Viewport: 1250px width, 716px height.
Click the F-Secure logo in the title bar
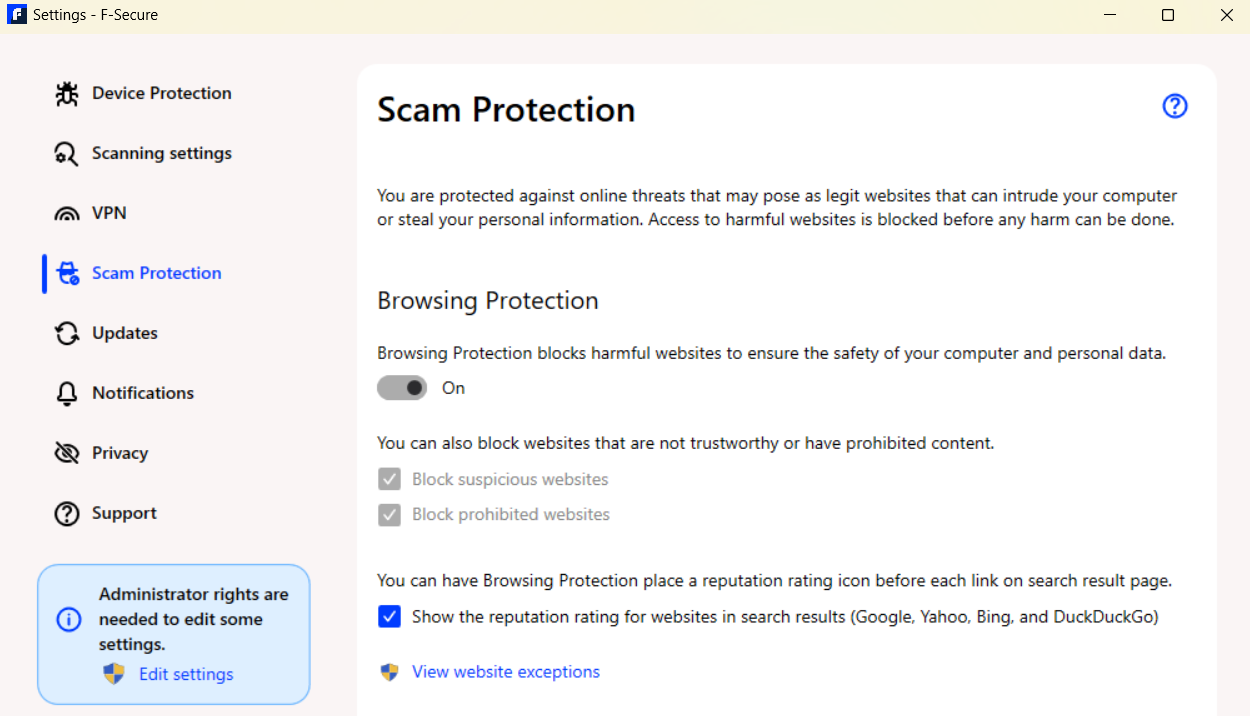point(16,14)
